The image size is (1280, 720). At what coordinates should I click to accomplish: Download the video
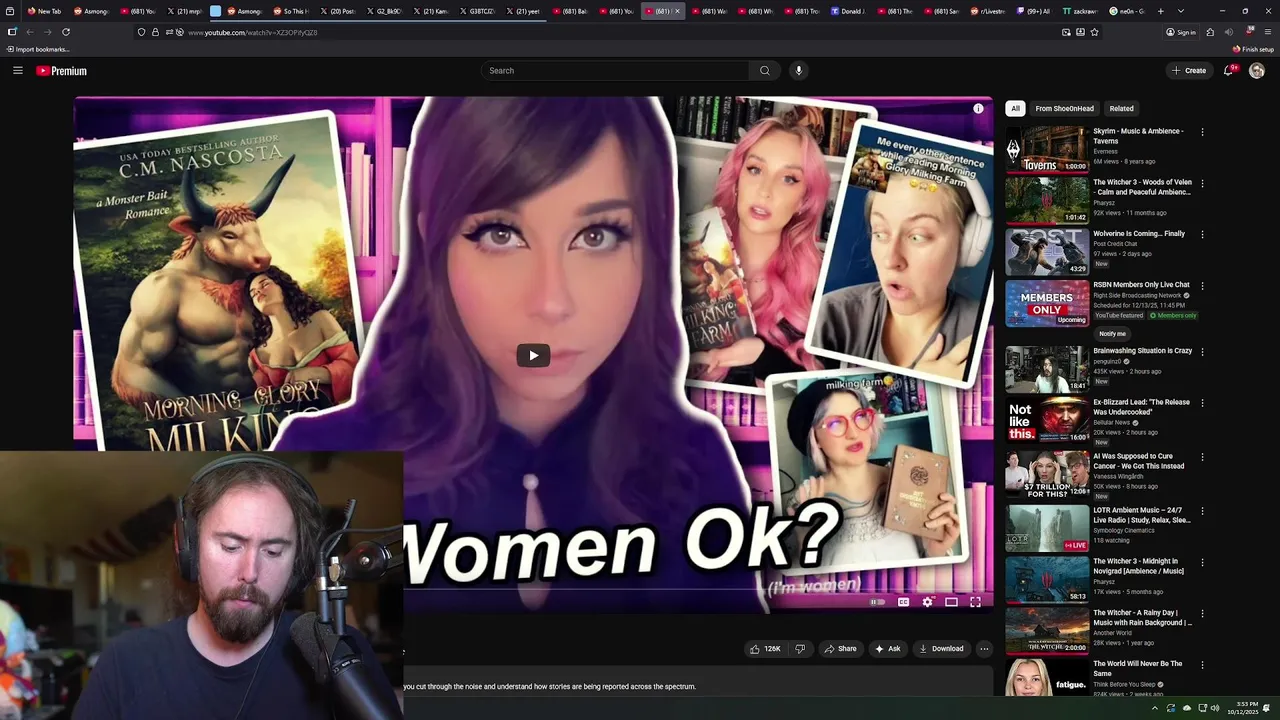point(941,649)
